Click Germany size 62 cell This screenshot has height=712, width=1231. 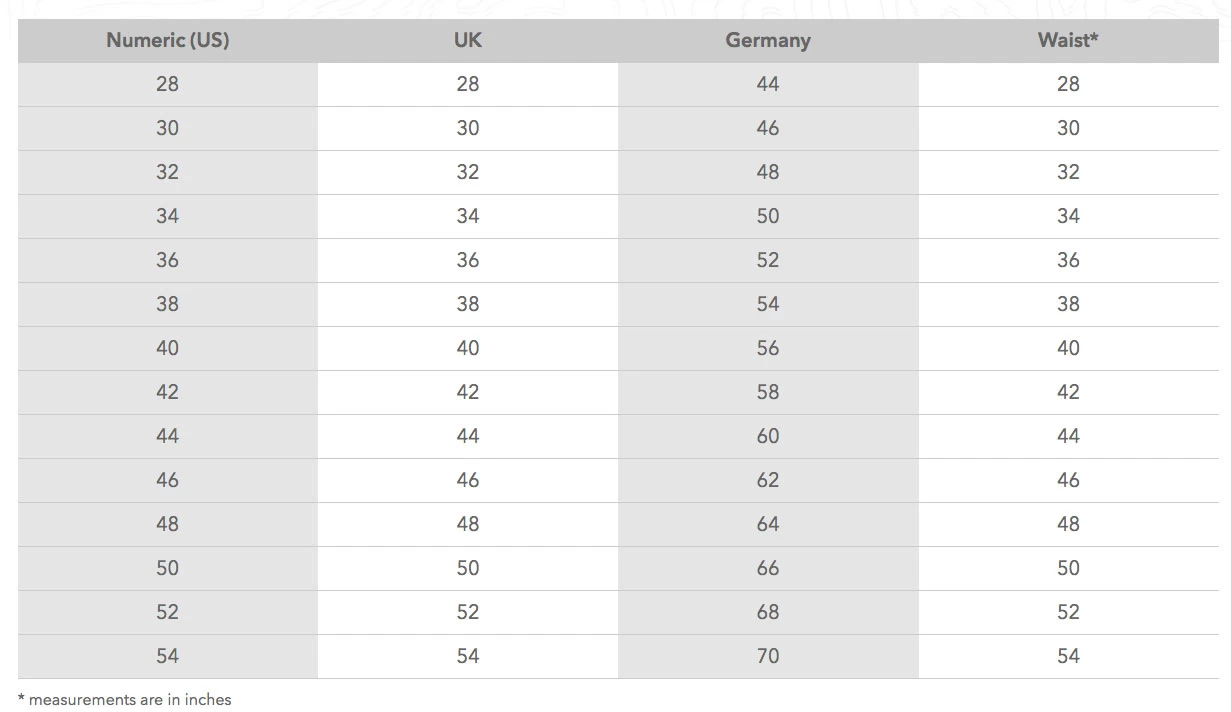768,480
